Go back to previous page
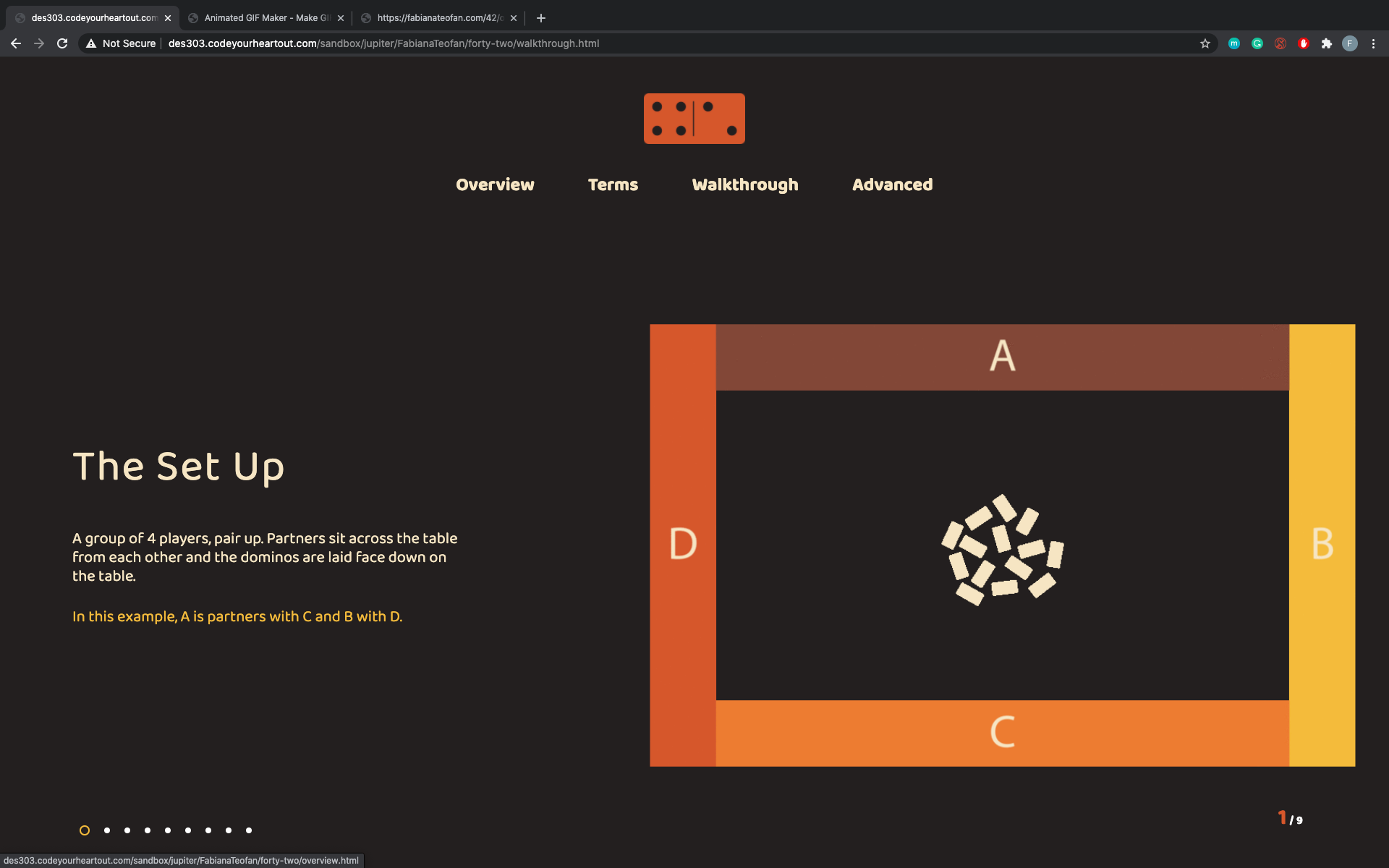Viewport: 1389px width, 868px height. tap(16, 43)
